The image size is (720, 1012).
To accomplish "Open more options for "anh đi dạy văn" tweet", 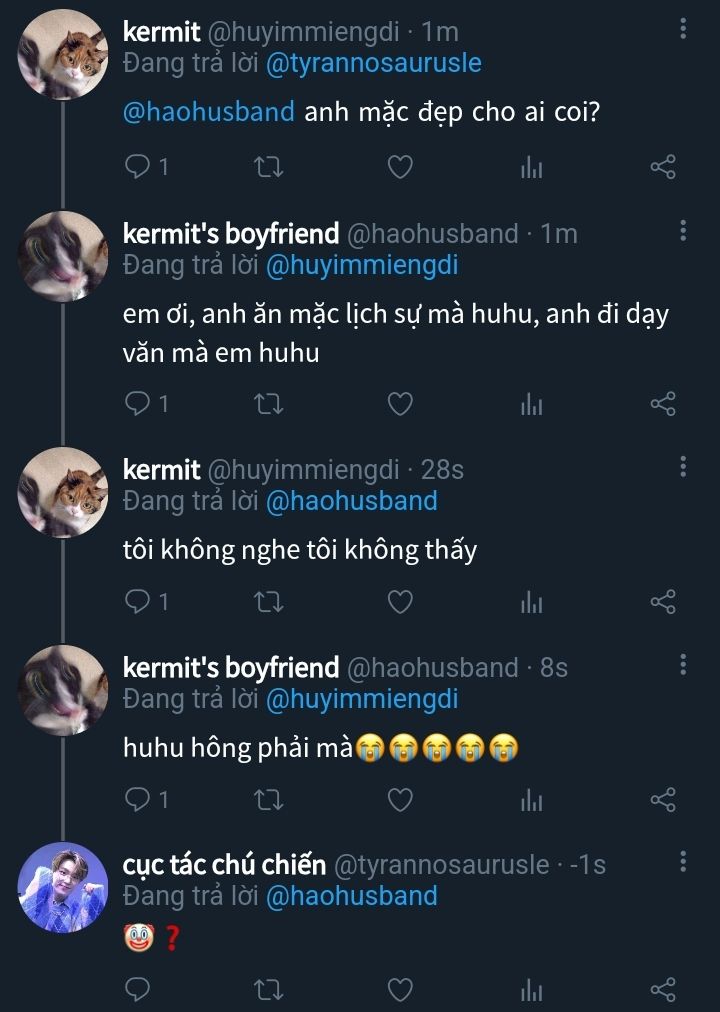I will [683, 232].
